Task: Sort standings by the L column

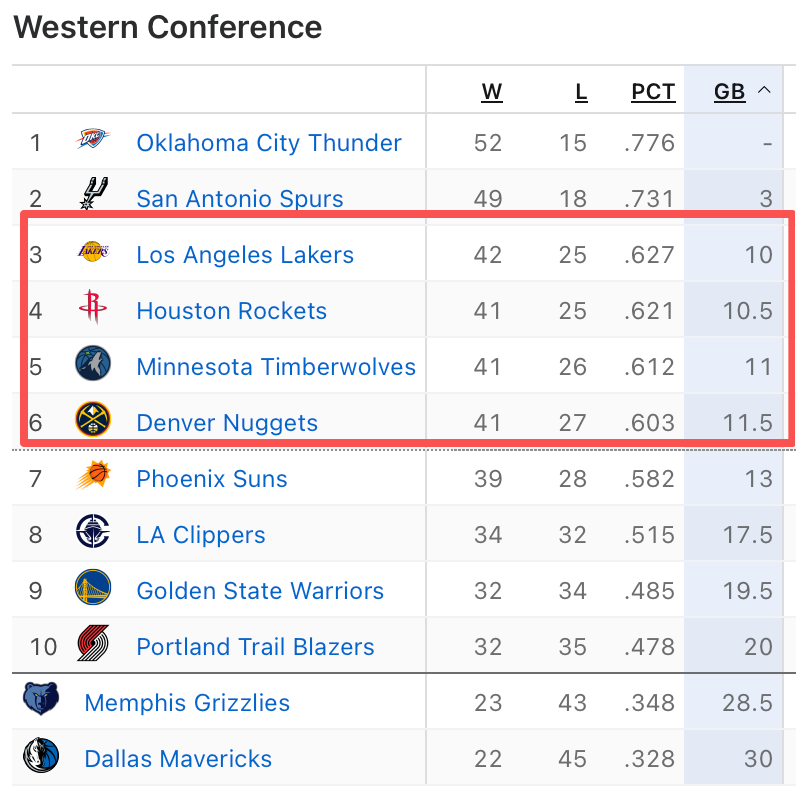Action: pyautogui.click(x=581, y=92)
